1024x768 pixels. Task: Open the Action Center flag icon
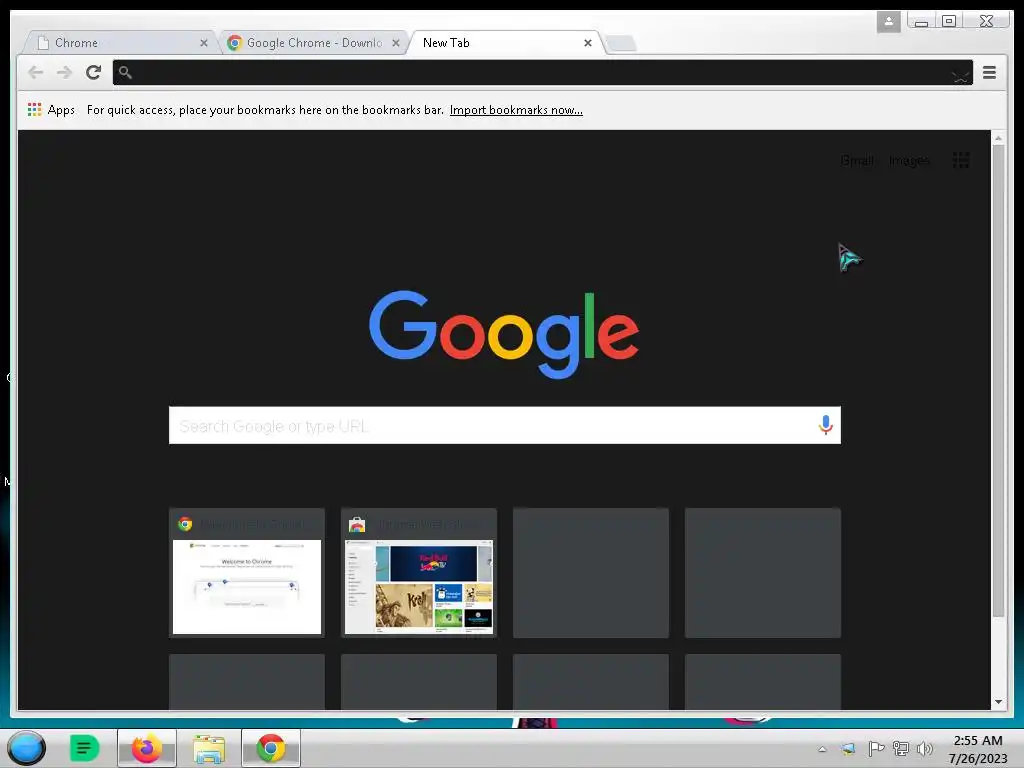click(876, 748)
